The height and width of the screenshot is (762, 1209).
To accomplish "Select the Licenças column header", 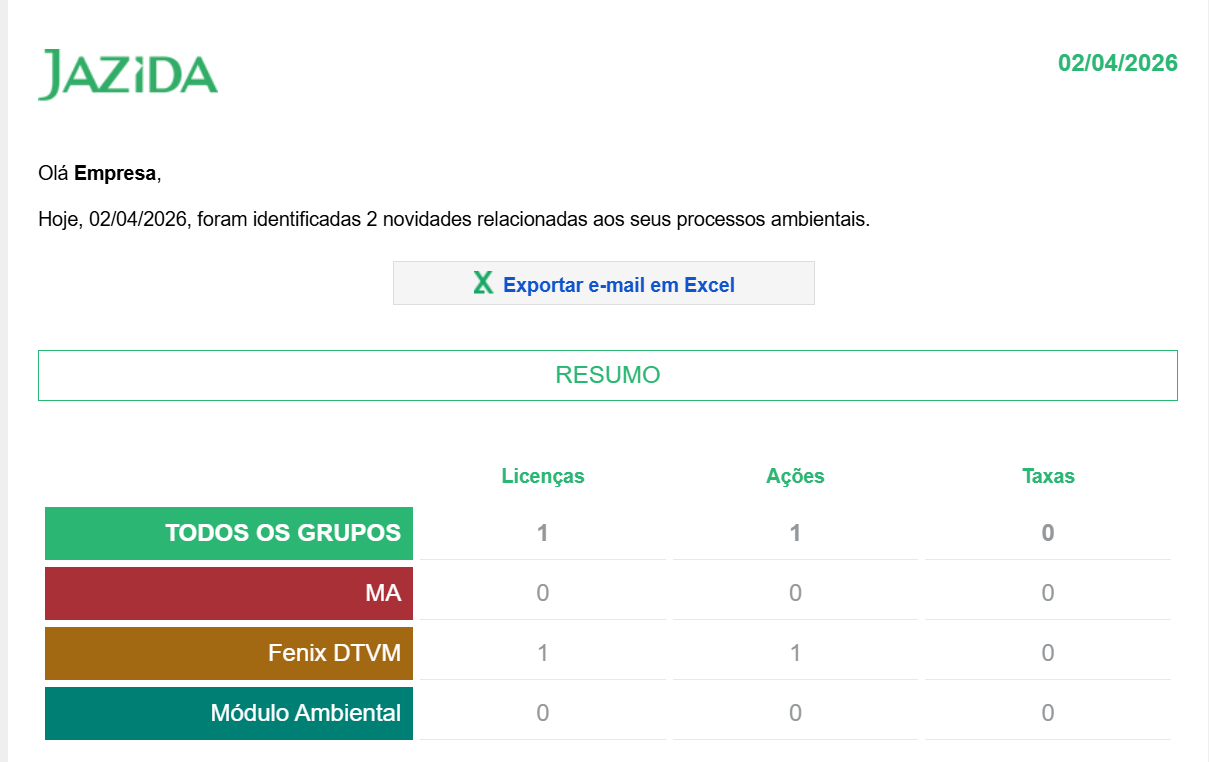I will click(542, 476).
